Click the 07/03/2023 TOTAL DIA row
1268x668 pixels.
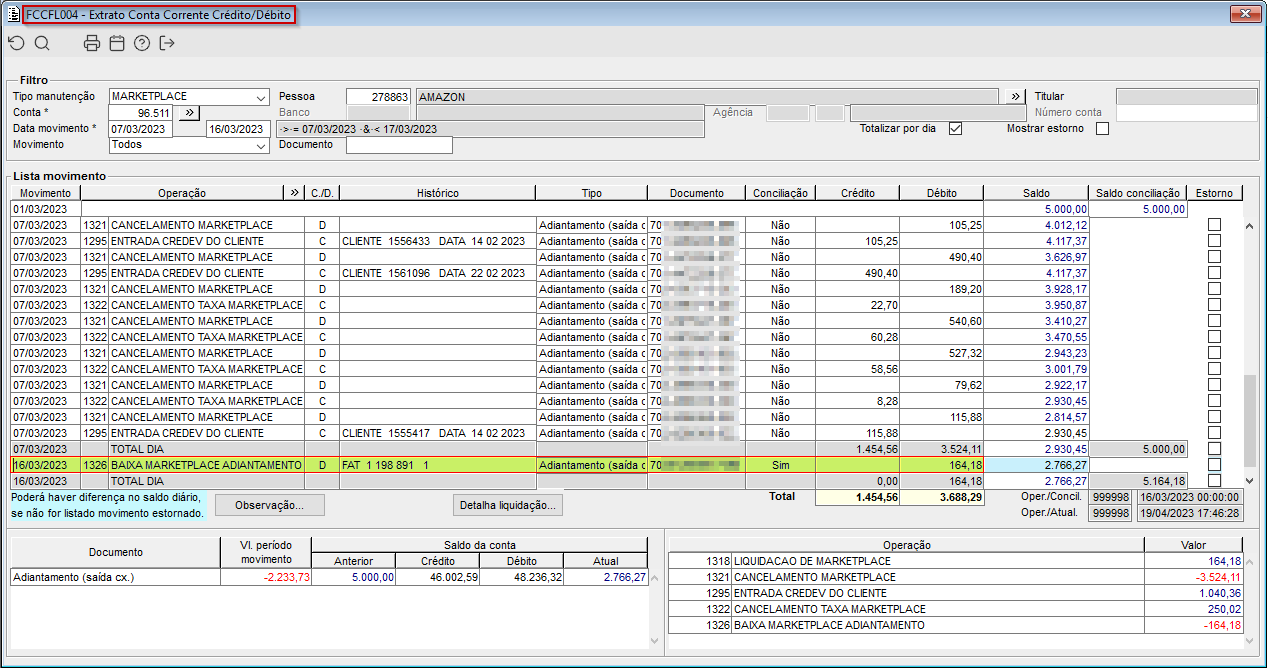point(626,449)
